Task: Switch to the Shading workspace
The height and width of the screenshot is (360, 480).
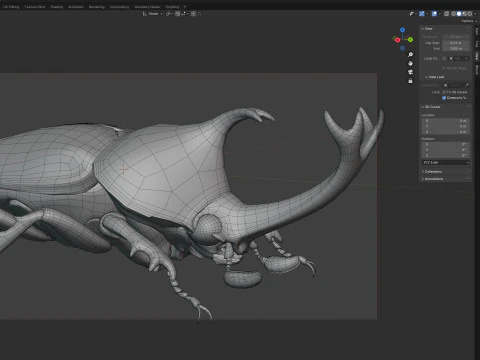Action: [57, 7]
